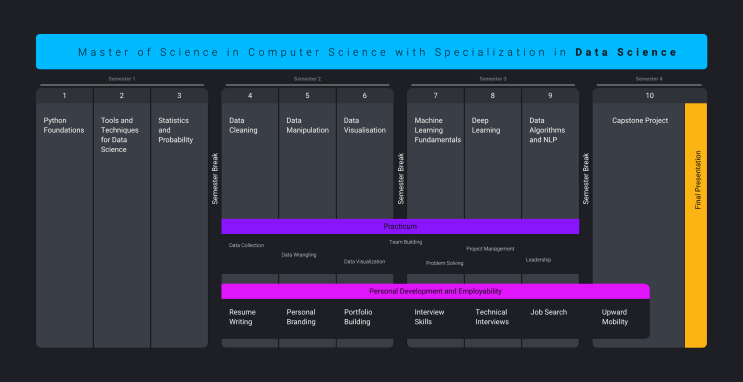Screen dimensions: 743x382
Task: Click the blue Master of Science title banner
Action: (372, 52)
